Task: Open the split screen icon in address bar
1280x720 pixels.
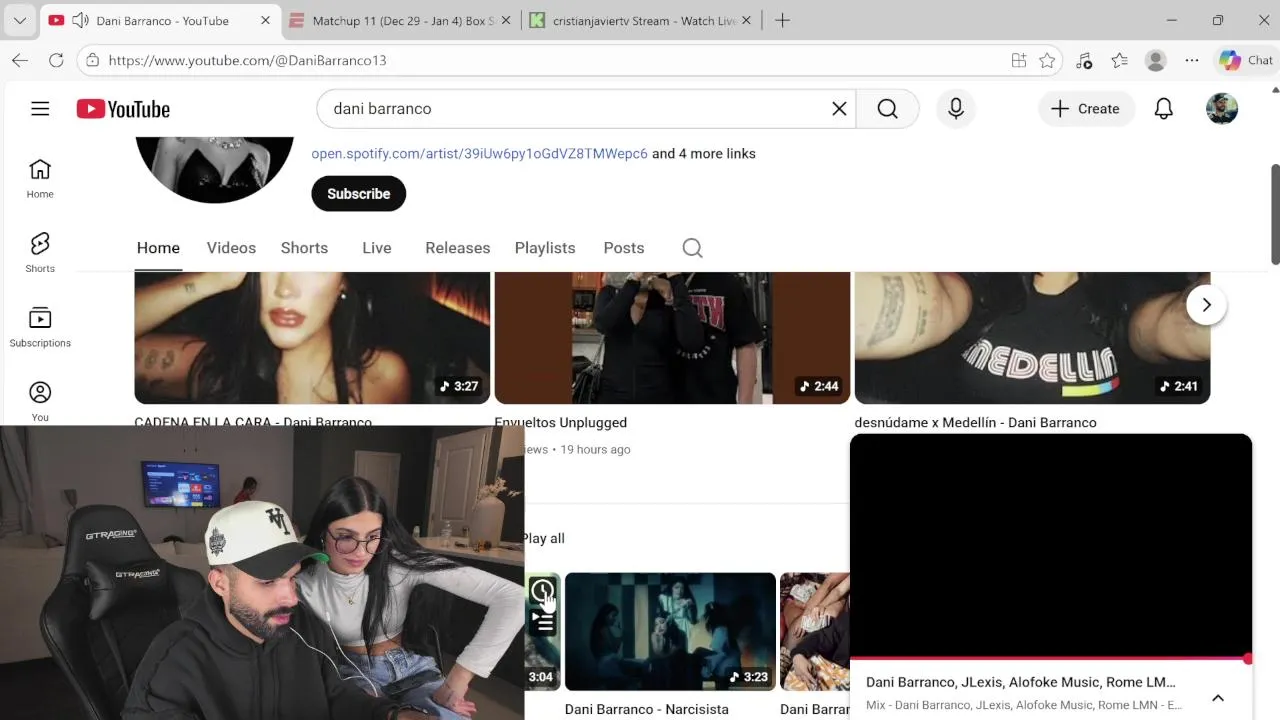Action: [x=1019, y=60]
